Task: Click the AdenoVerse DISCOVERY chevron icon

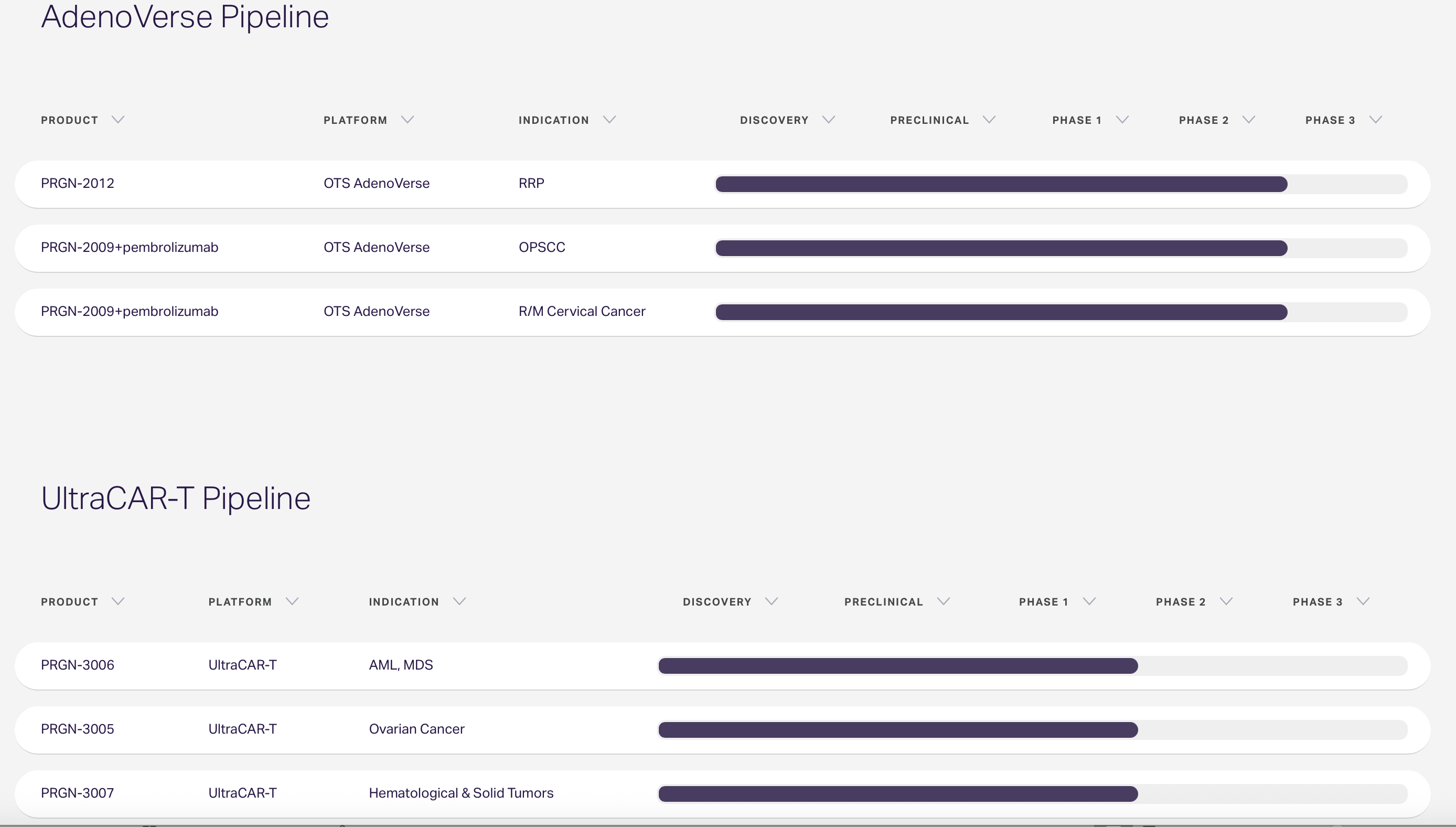Action: 828,120
